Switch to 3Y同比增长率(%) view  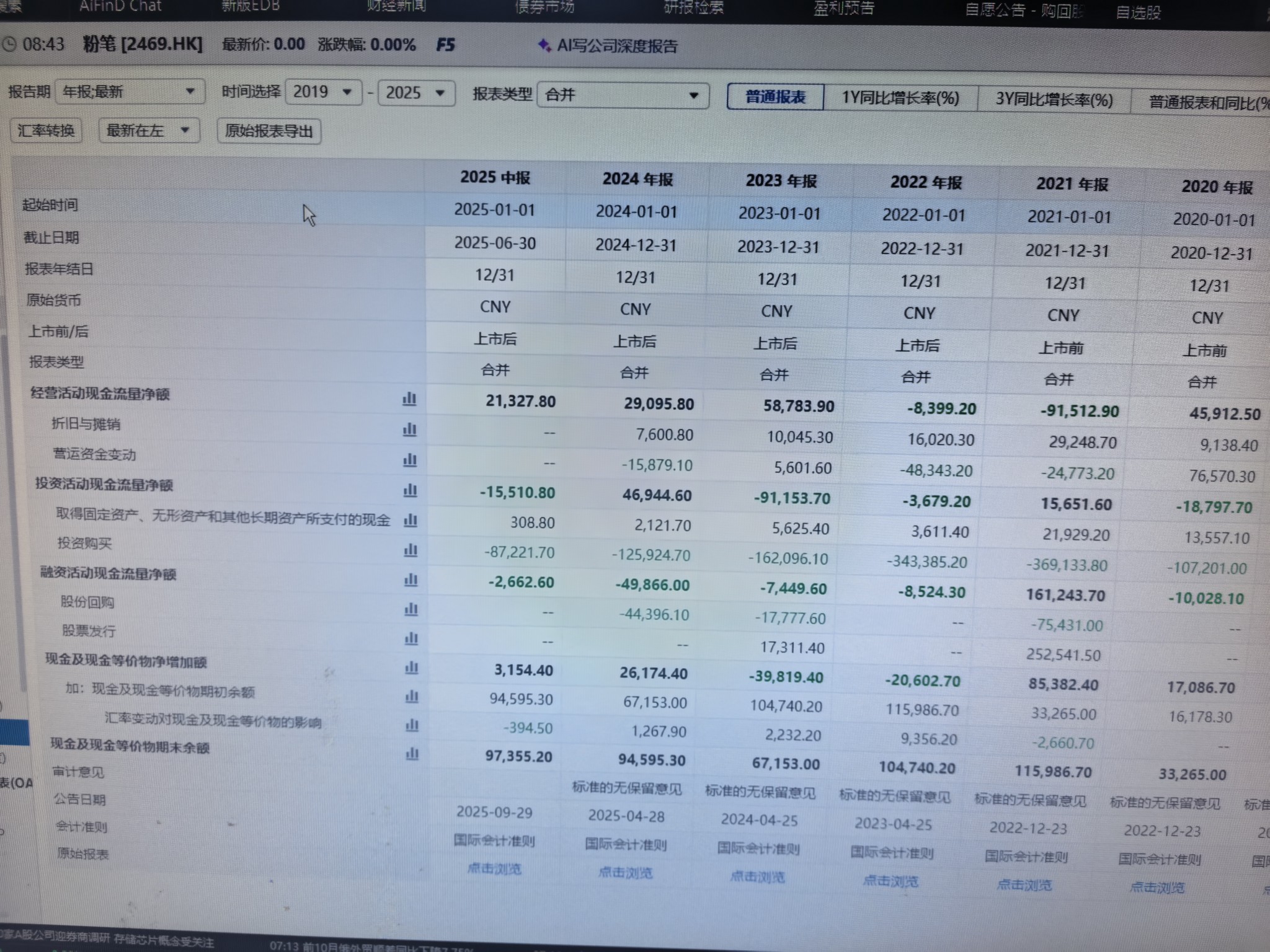[x=1054, y=100]
